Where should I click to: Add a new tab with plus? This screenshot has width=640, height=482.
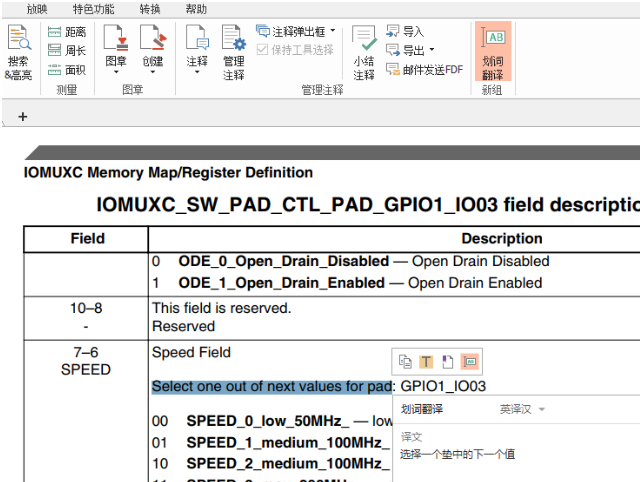(23, 117)
